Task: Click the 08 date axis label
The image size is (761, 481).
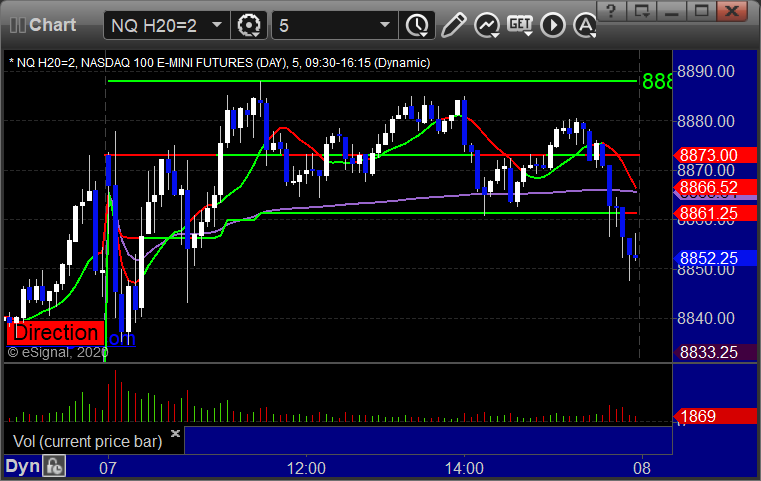Action: pyautogui.click(x=642, y=468)
